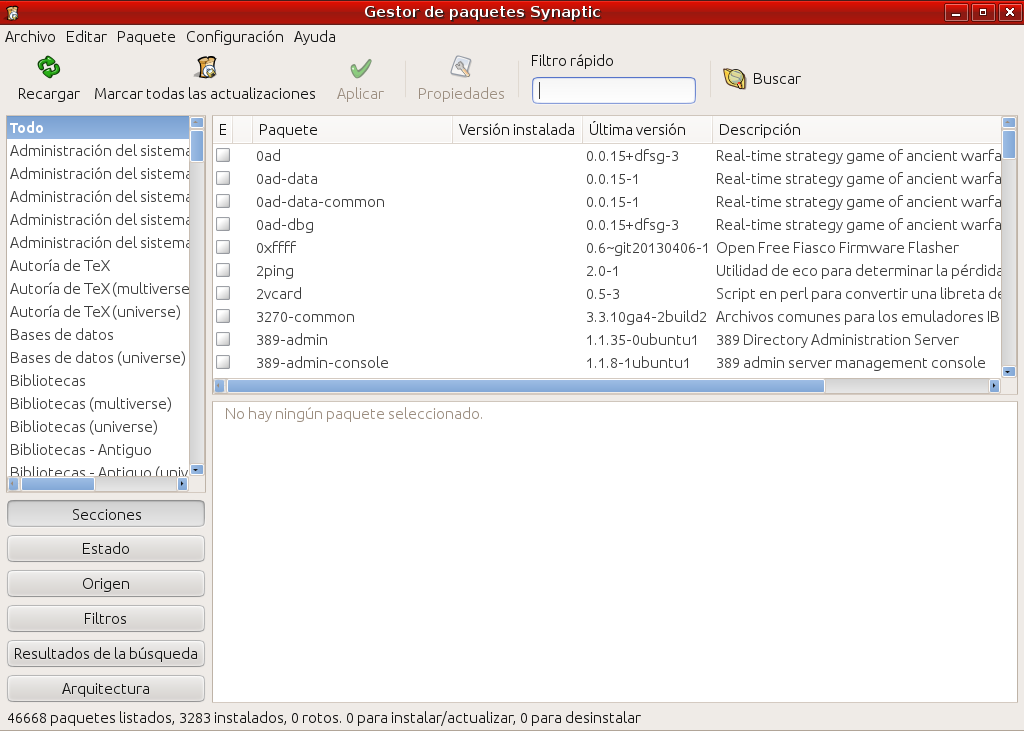Click the Estado filter button

pos(106,549)
